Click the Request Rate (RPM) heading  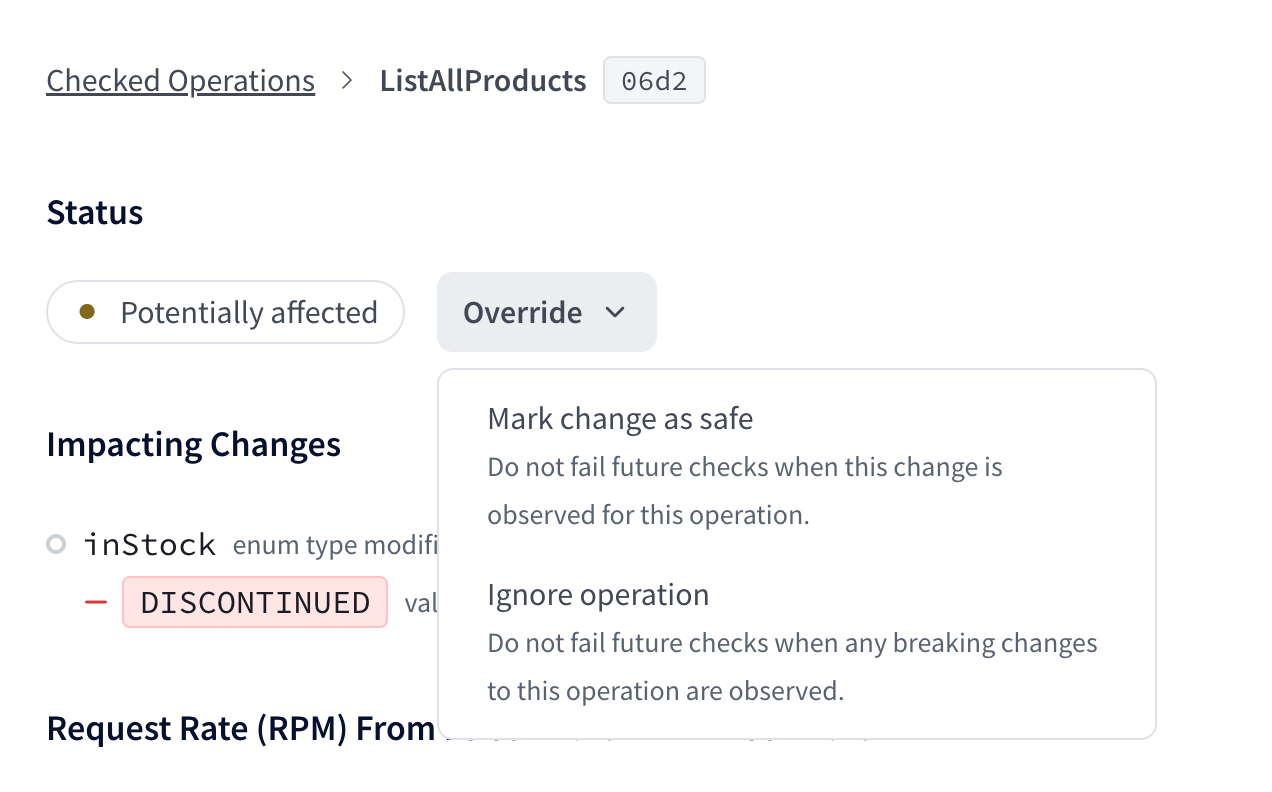click(x=241, y=729)
